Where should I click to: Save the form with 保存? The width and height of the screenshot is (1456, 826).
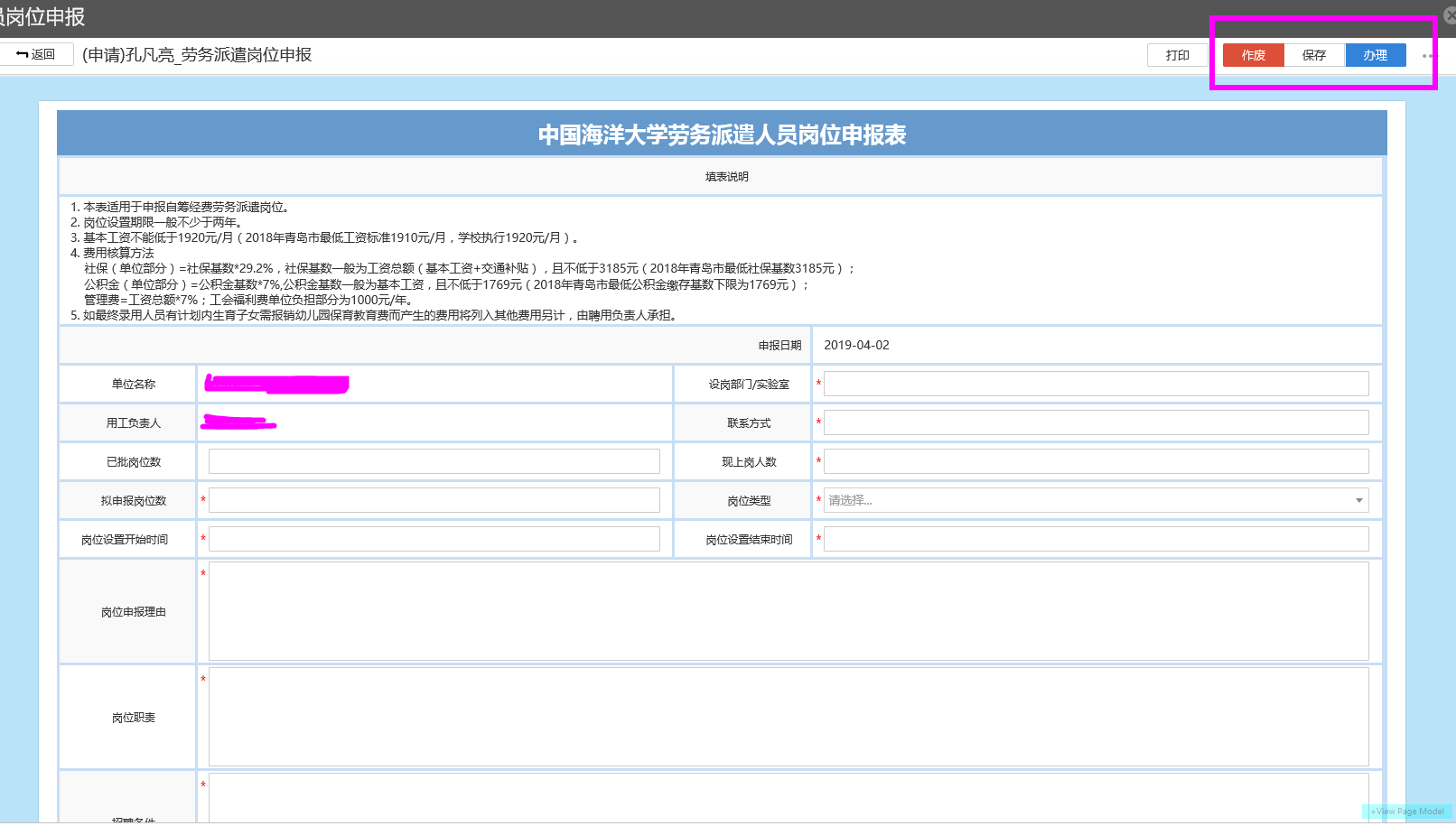(1314, 56)
